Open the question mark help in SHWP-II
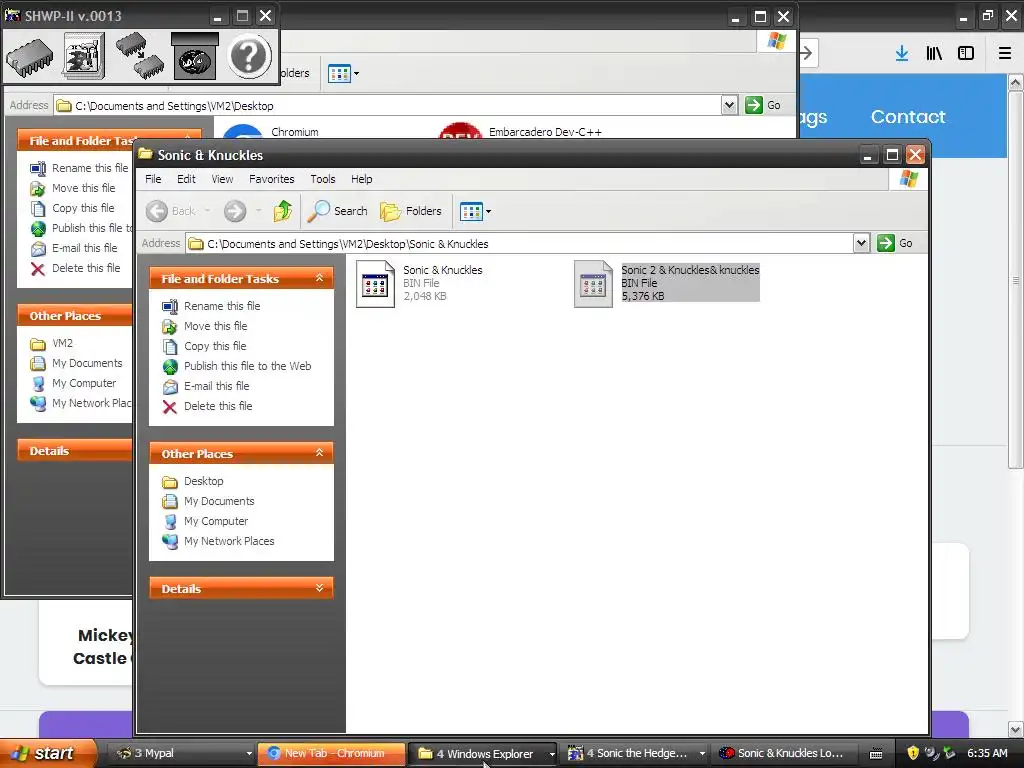Screen dimensions: 1024x768 (249, 56)
